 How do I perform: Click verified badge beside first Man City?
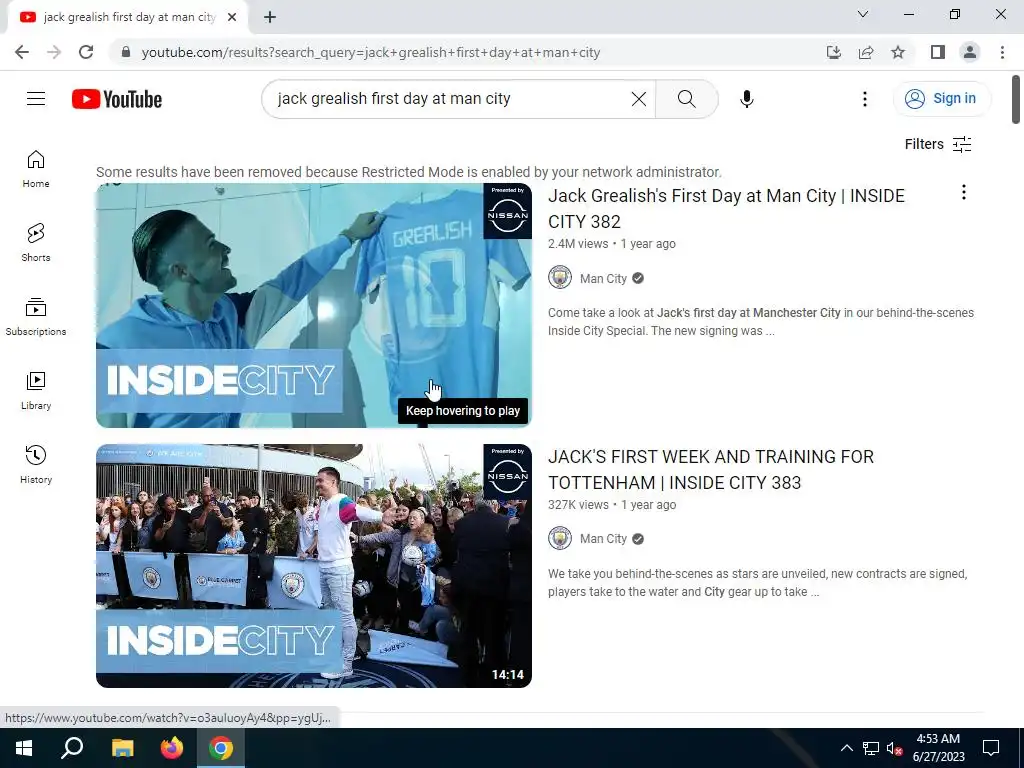click(638, 278)
